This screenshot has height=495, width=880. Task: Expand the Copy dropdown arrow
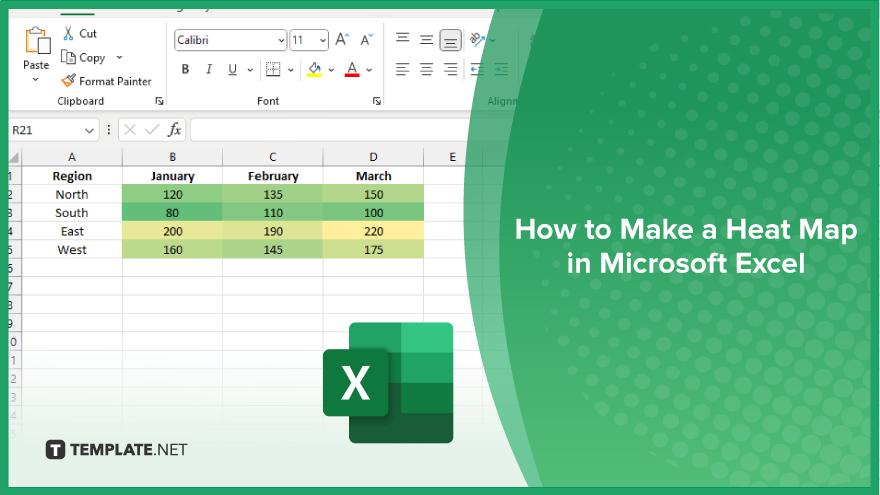[119, 57]
